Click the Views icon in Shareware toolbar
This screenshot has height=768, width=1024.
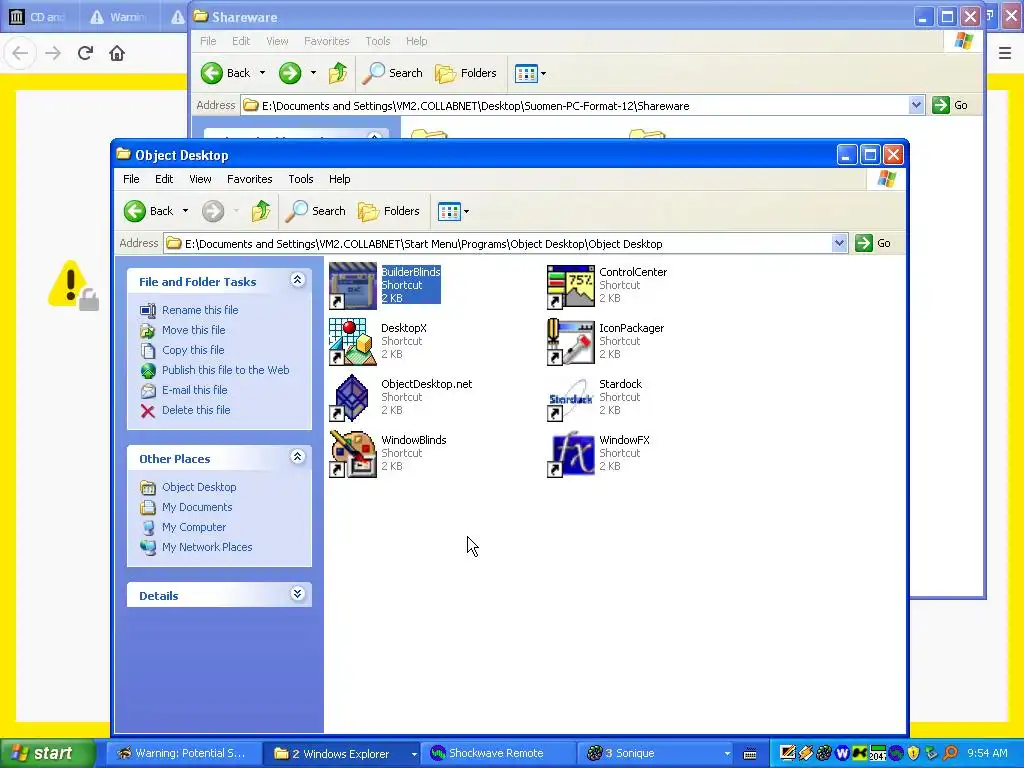tap(526, 73)
